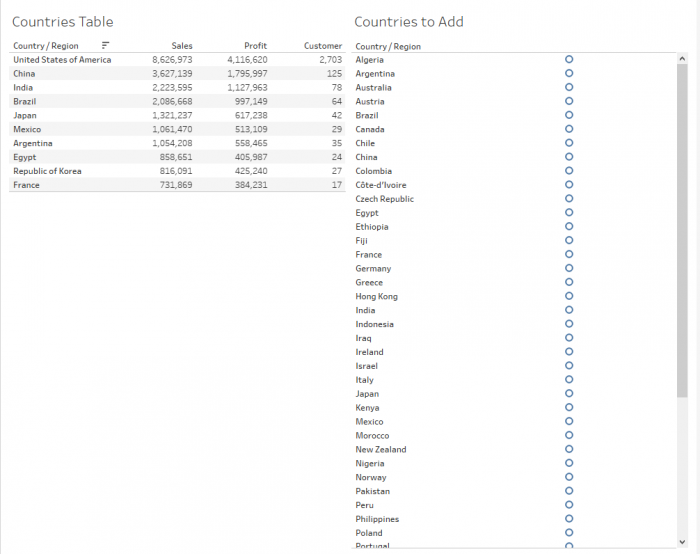Select the circle mark for Canada

[569, 129]
